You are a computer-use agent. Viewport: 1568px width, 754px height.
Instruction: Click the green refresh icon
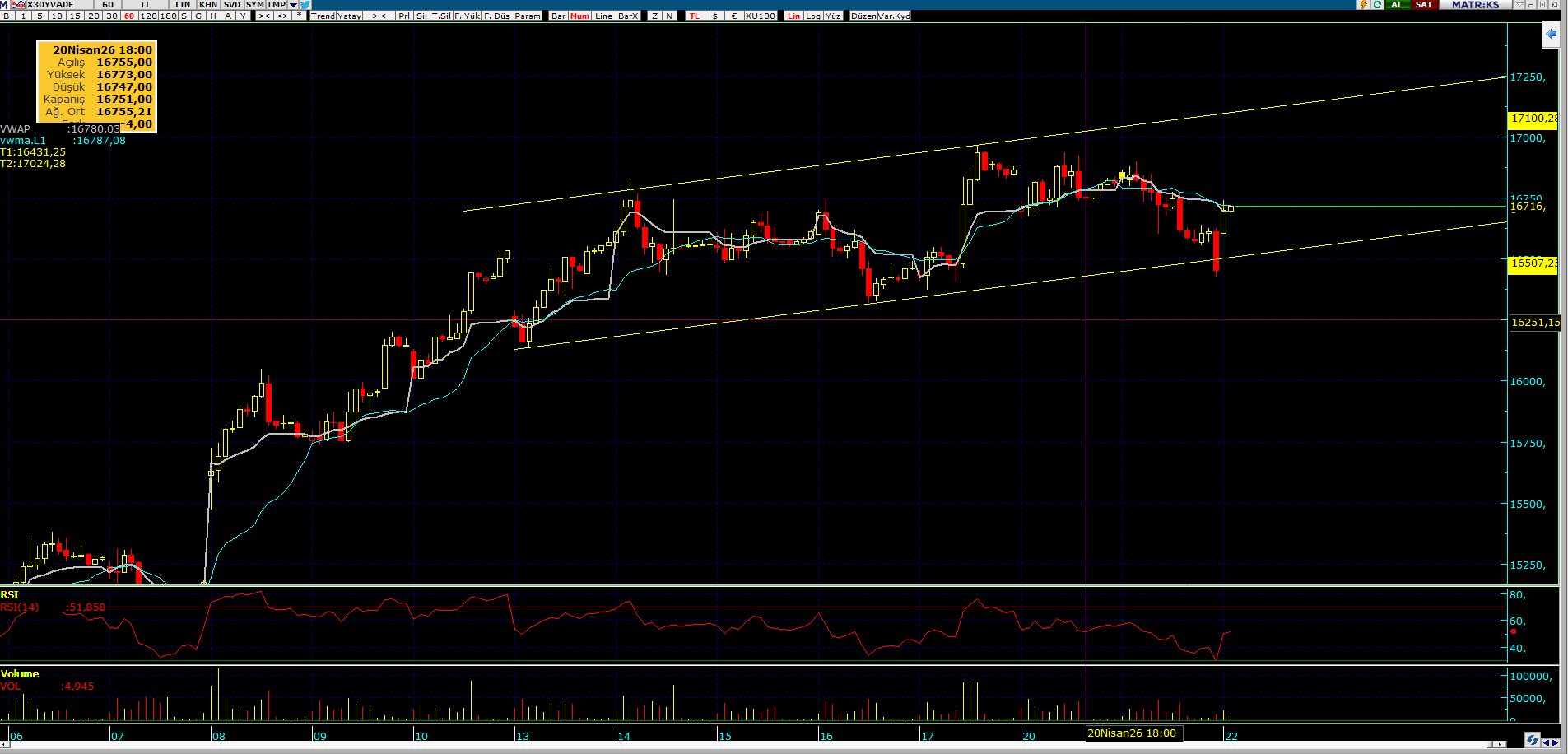pyautogui.click(x=1377, y=5)
